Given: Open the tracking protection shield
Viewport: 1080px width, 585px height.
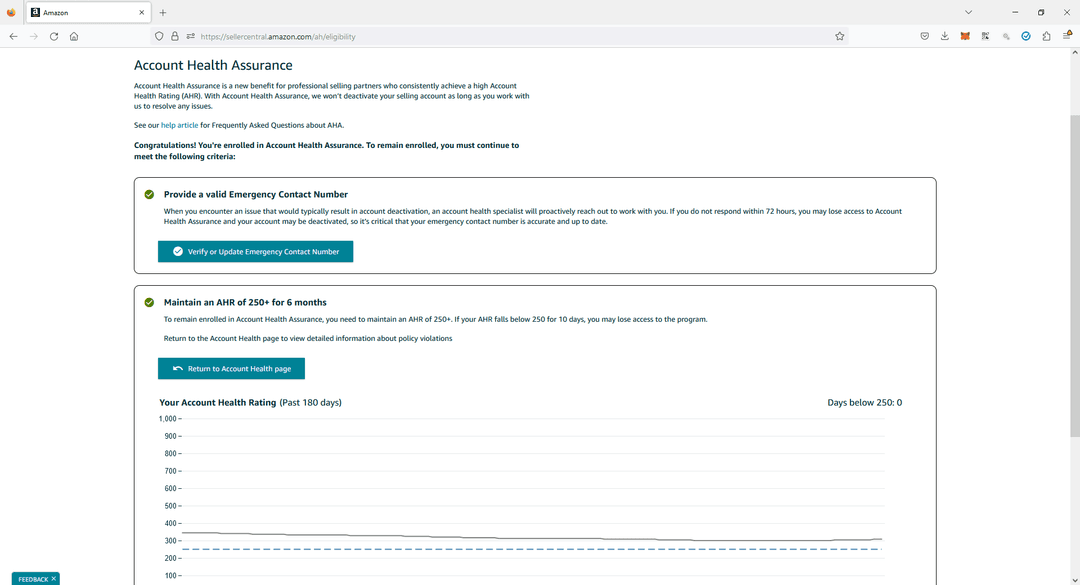Looking at the screenshot, I should point(159,37).
